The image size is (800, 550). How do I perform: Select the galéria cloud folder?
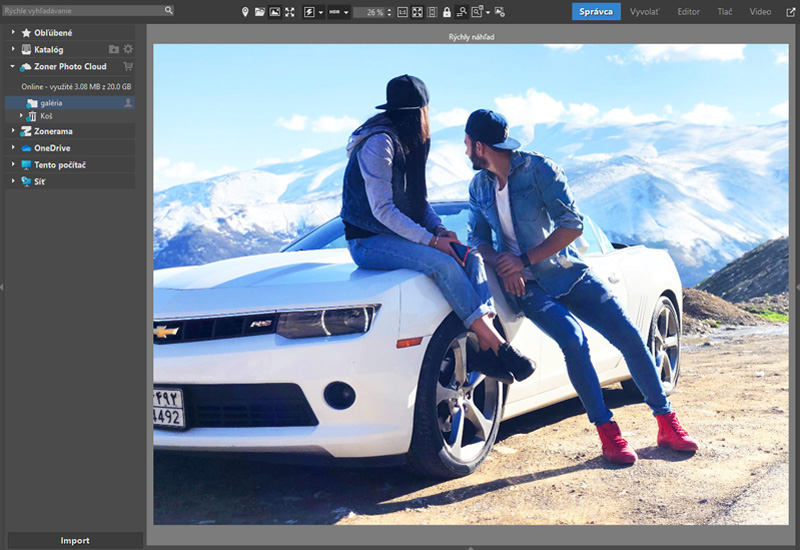52,103
